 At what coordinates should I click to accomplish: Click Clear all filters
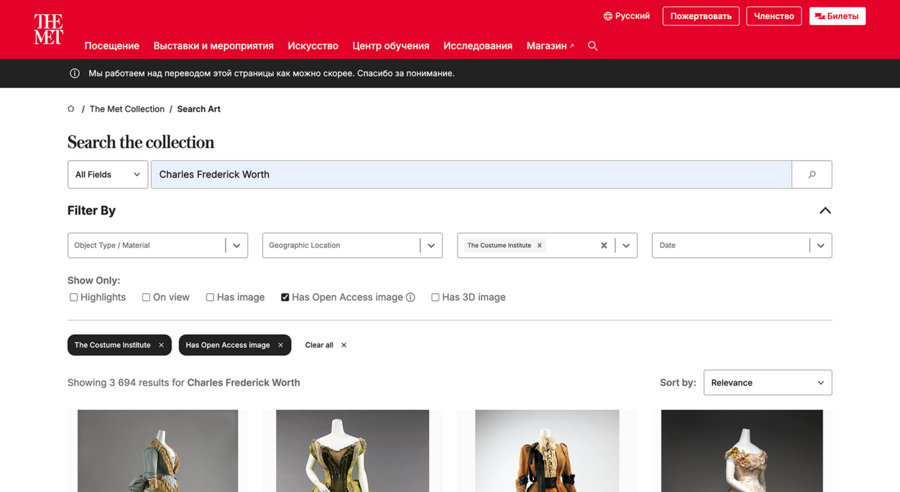point(325,345)
